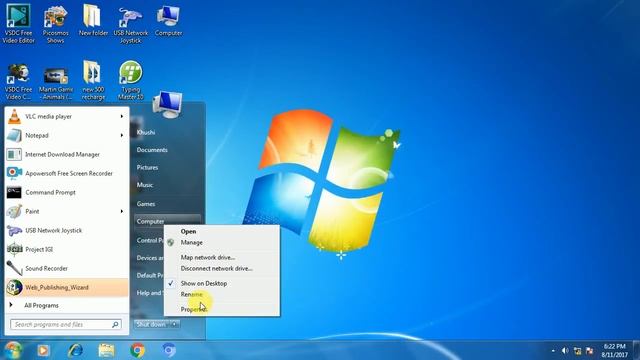Open new 500 recharge folder icon
Image resolution: width=640 pixels, height=360 pixels.
coord(93,81)
